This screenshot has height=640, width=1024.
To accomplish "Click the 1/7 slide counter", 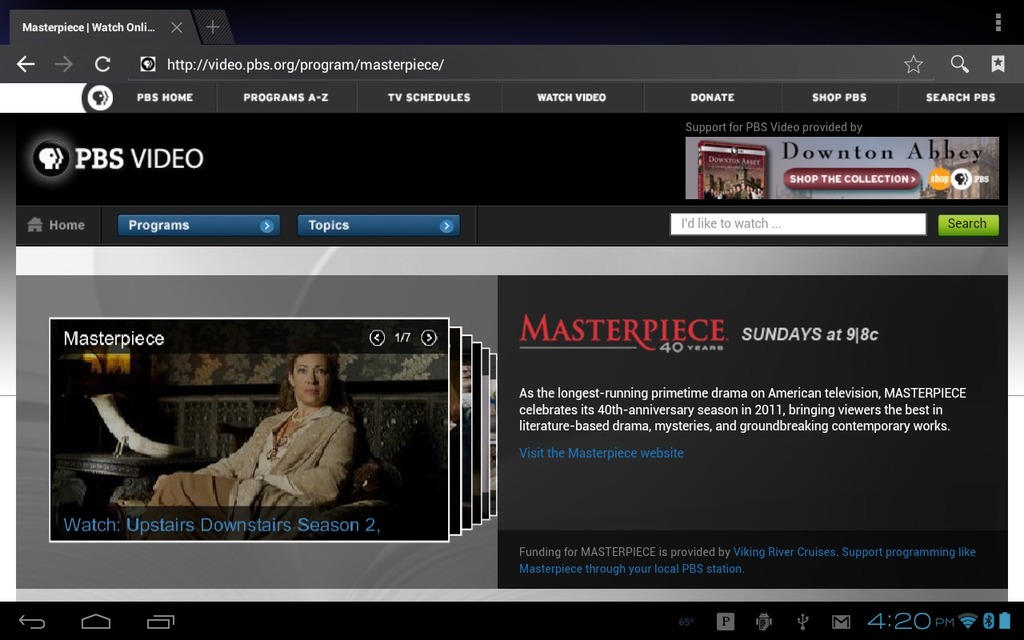I will (402, 338).
